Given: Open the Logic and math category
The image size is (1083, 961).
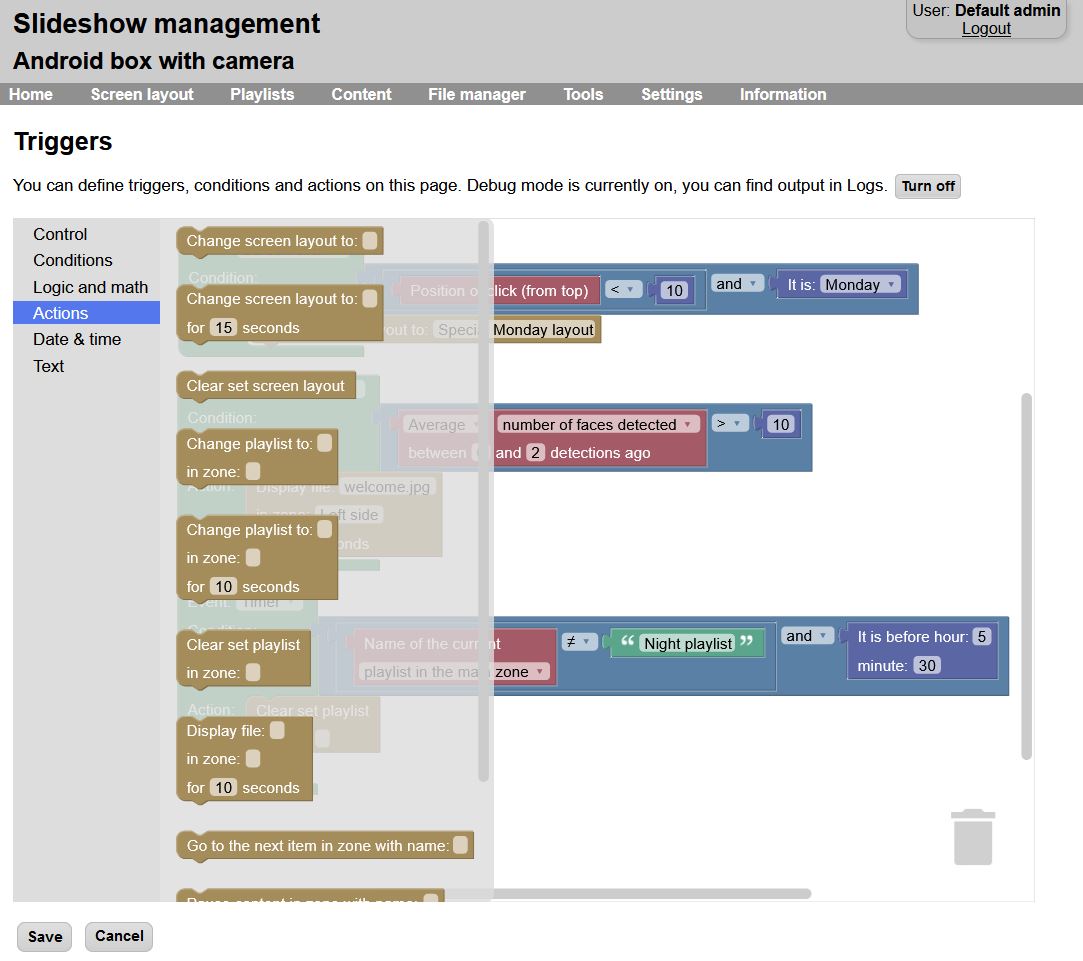Looking at the screenshot, I should point(90,287).
